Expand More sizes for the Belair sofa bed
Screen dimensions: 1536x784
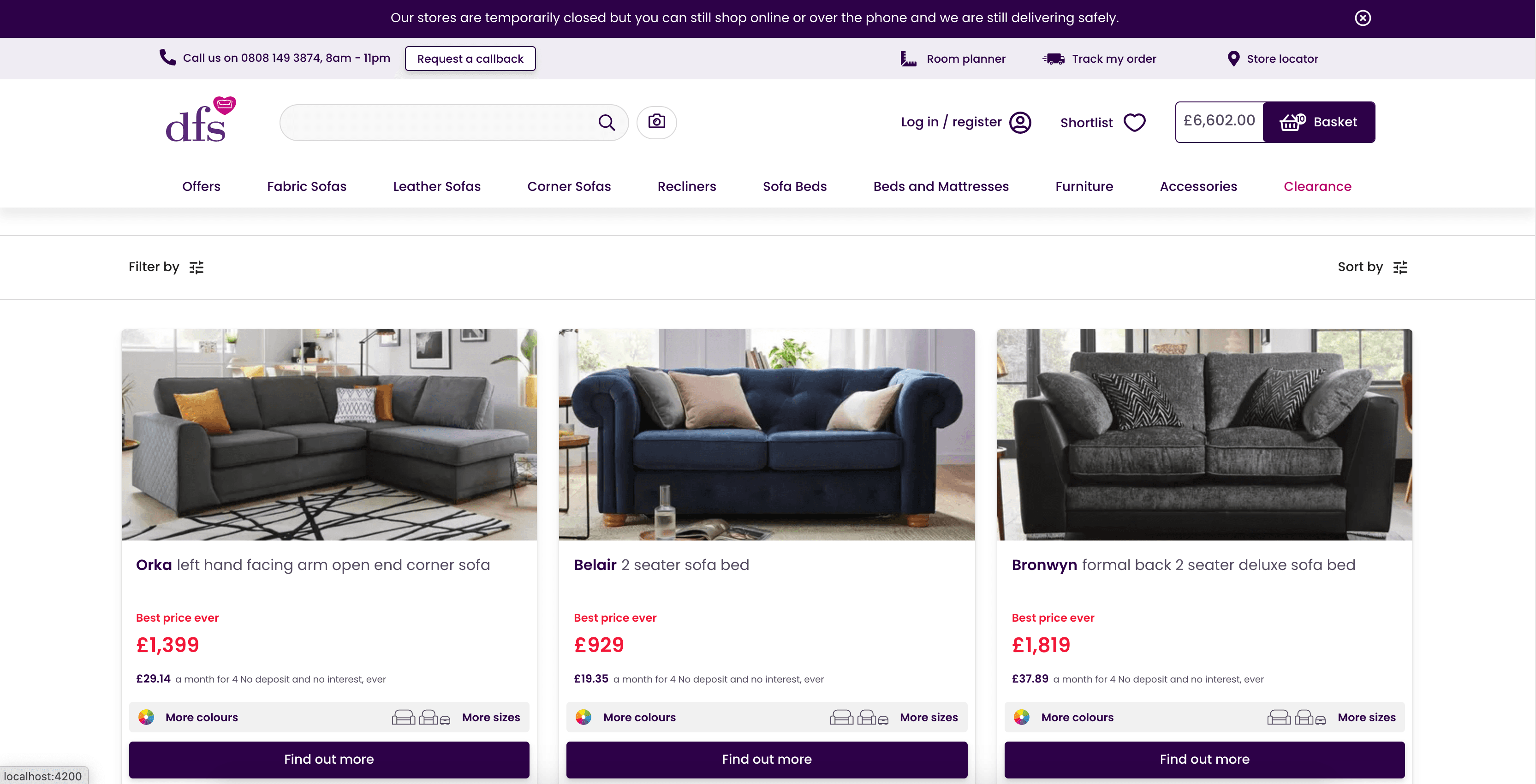point(929,717)
